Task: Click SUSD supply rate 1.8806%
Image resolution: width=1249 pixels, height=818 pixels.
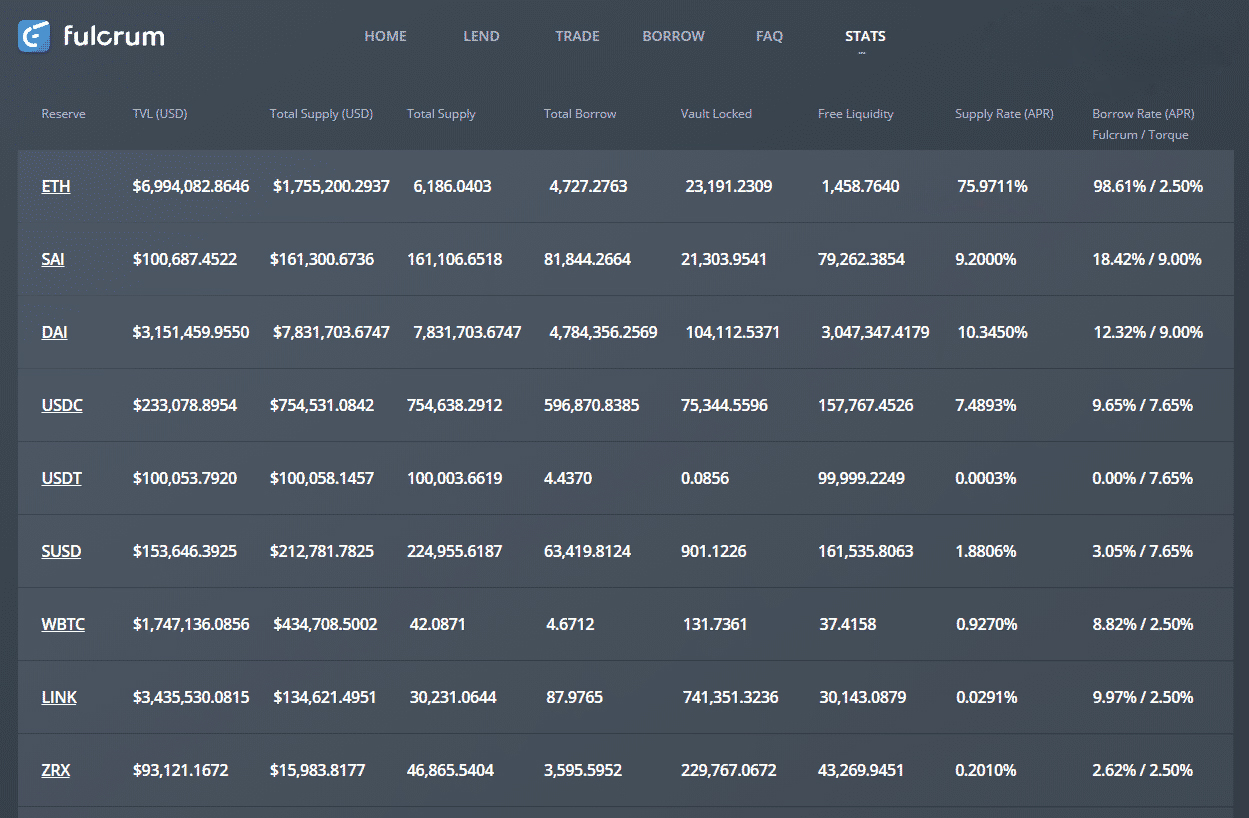Action: (986, 551)
